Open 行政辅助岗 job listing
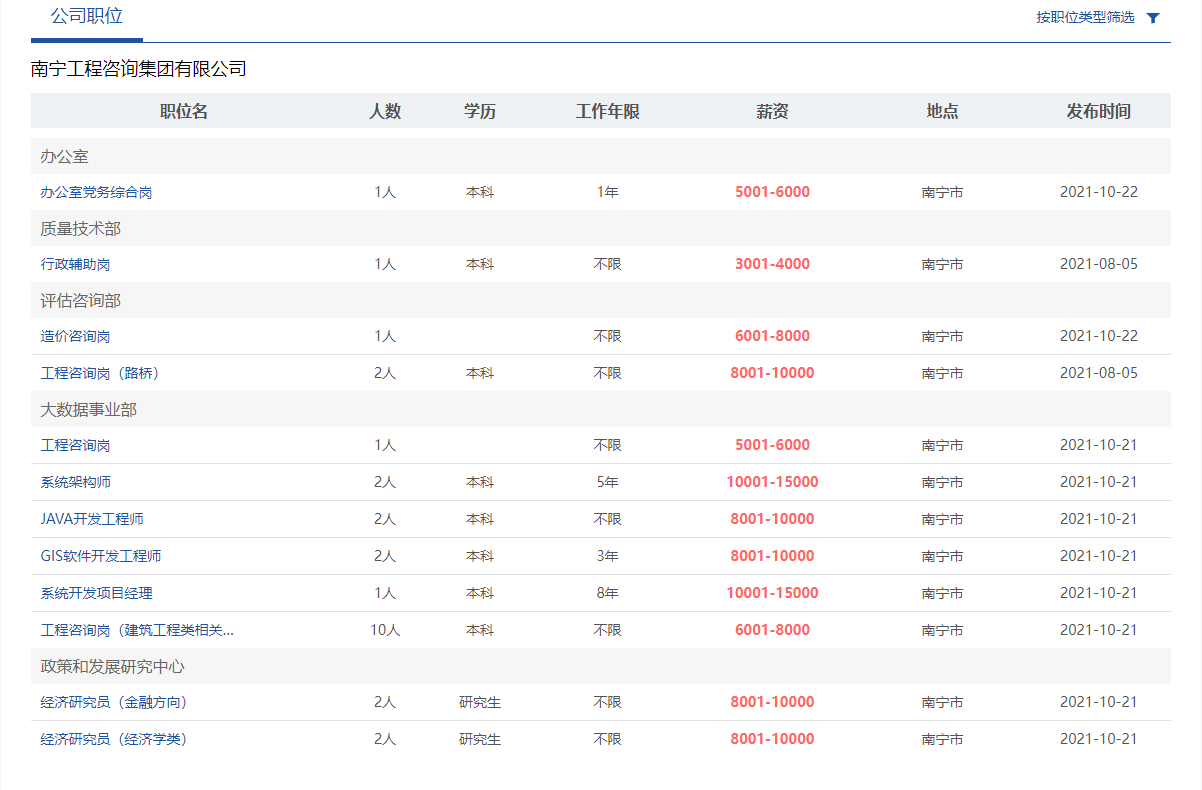This screenshot has height=790, width=1202. pos(76,264)
